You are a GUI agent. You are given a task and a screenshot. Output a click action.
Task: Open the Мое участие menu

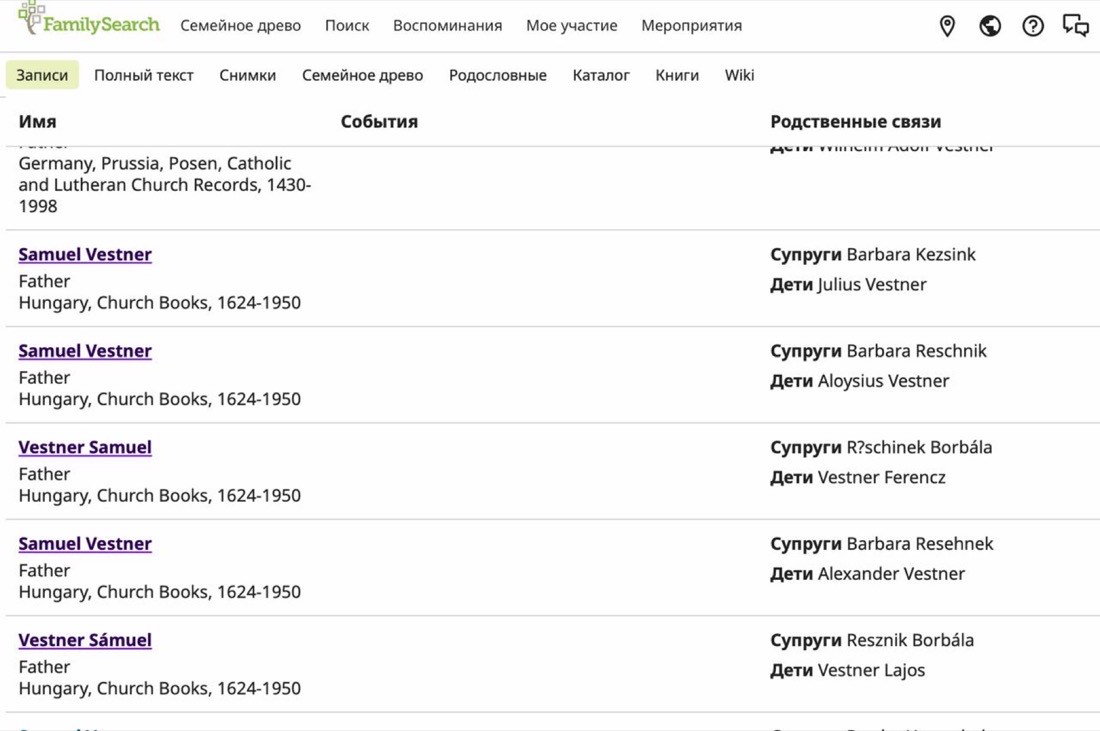(572, 25)
